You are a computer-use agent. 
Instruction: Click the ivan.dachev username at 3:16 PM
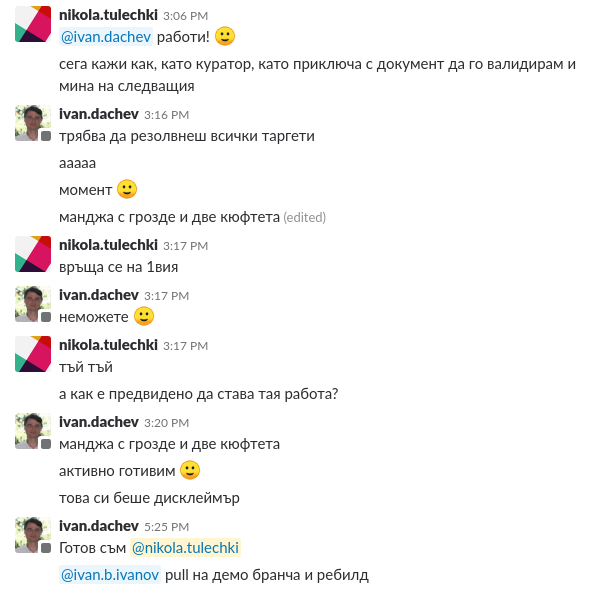coord(99,114)
